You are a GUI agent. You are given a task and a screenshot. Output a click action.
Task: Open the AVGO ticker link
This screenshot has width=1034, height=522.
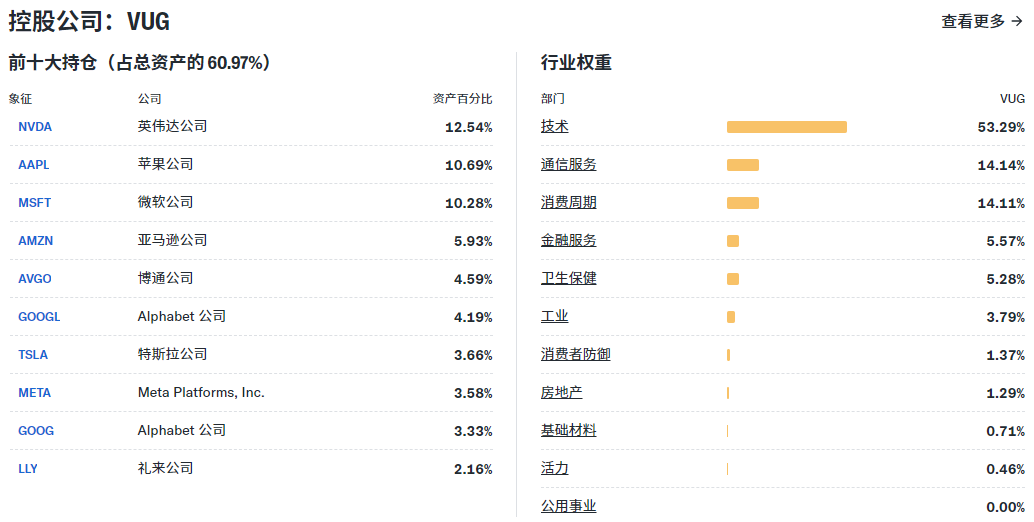(x=35, y=279)
